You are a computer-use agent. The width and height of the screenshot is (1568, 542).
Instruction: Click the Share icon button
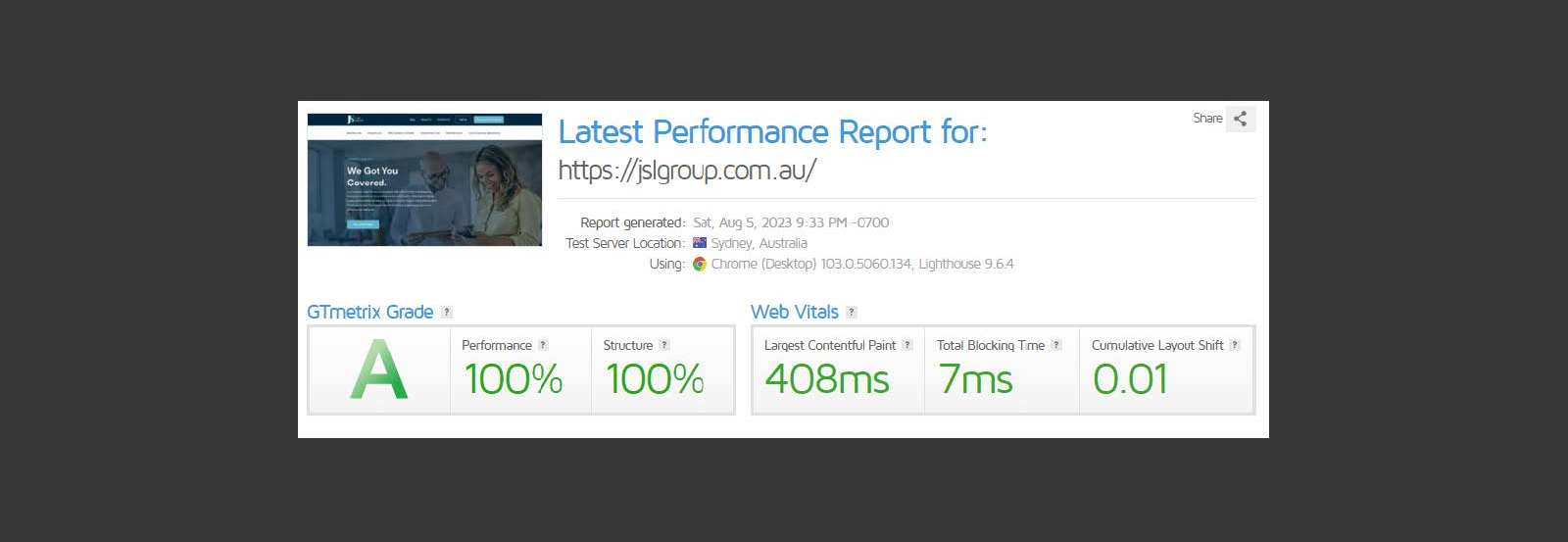pyautogui.click(x=1241, y=119)
